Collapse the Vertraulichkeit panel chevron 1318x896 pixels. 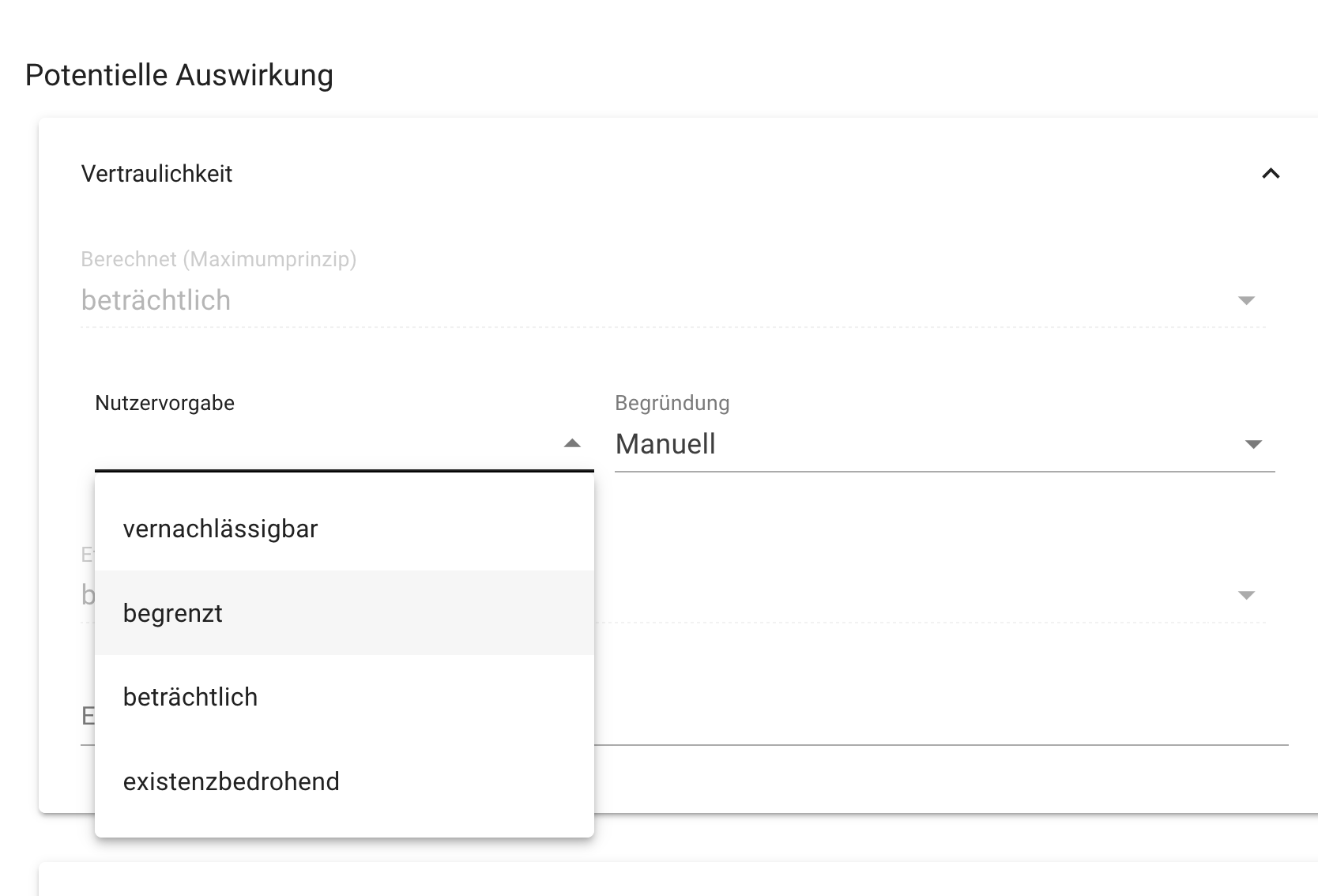pos(1271,174)
